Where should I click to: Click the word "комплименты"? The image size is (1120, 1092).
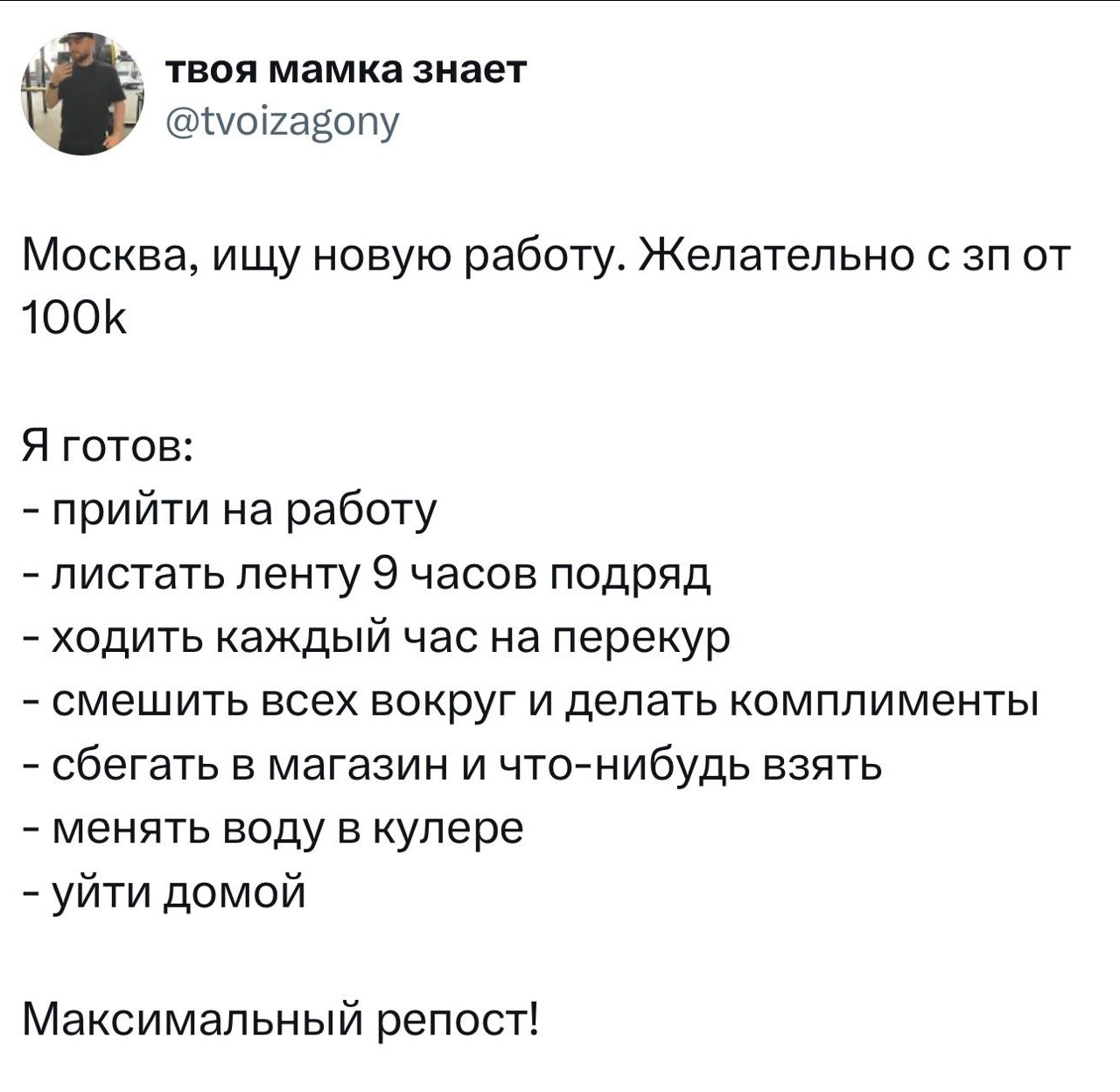[x=883, y=701]
